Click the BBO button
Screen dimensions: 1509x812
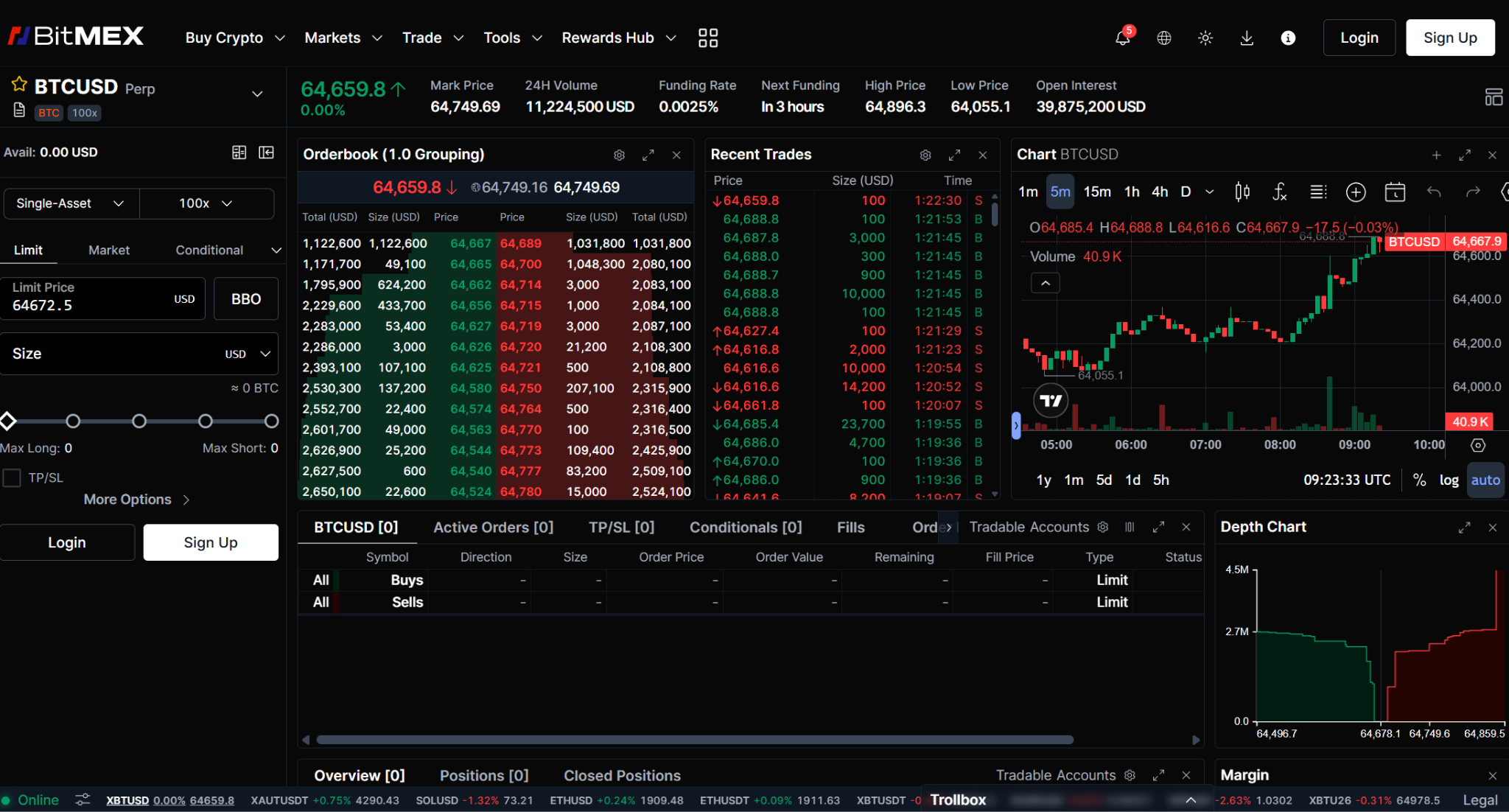[x=246, y=299]
